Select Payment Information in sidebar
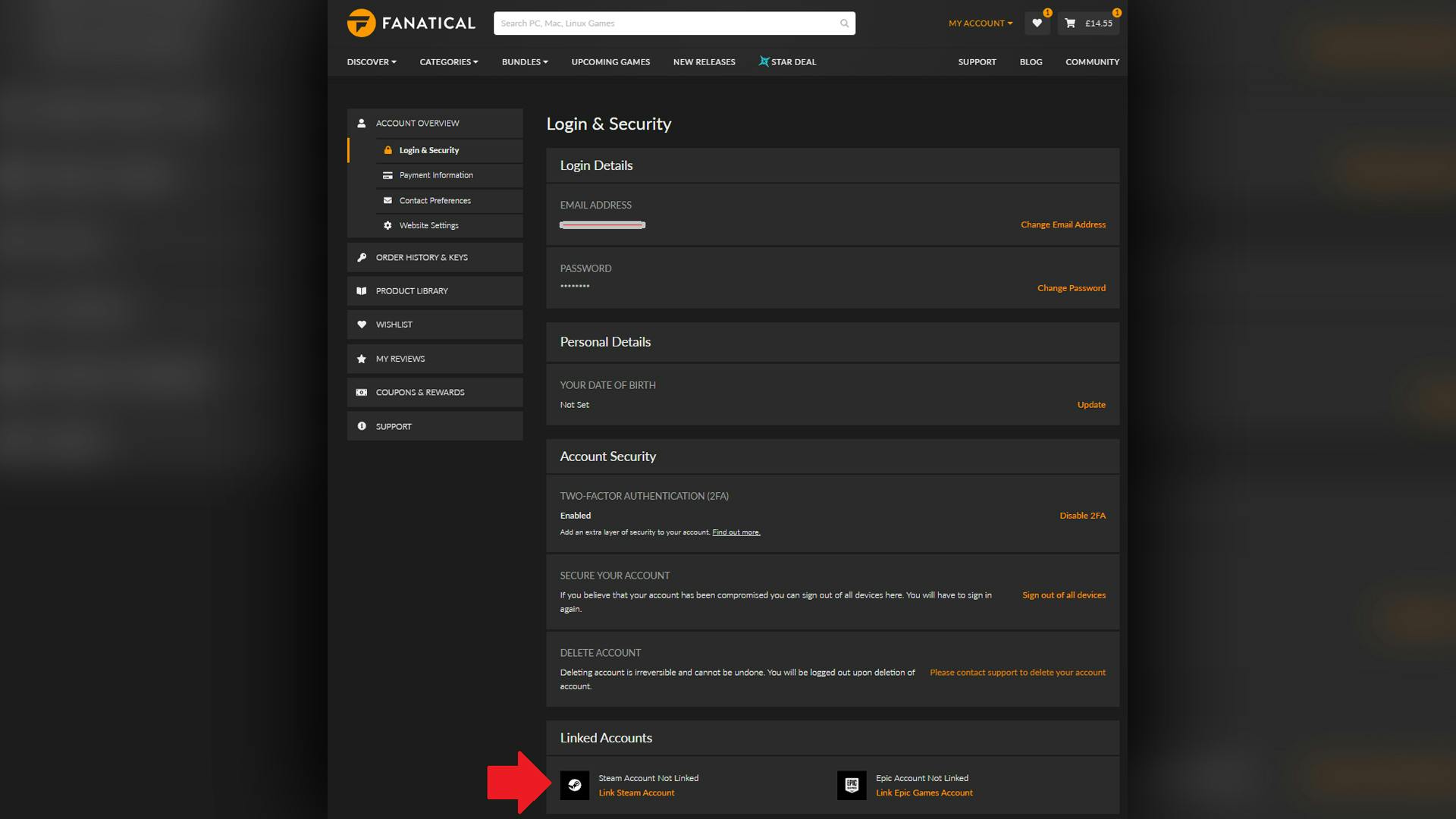1456x819 pixels. pyautogui.click(x=436, y=175)
